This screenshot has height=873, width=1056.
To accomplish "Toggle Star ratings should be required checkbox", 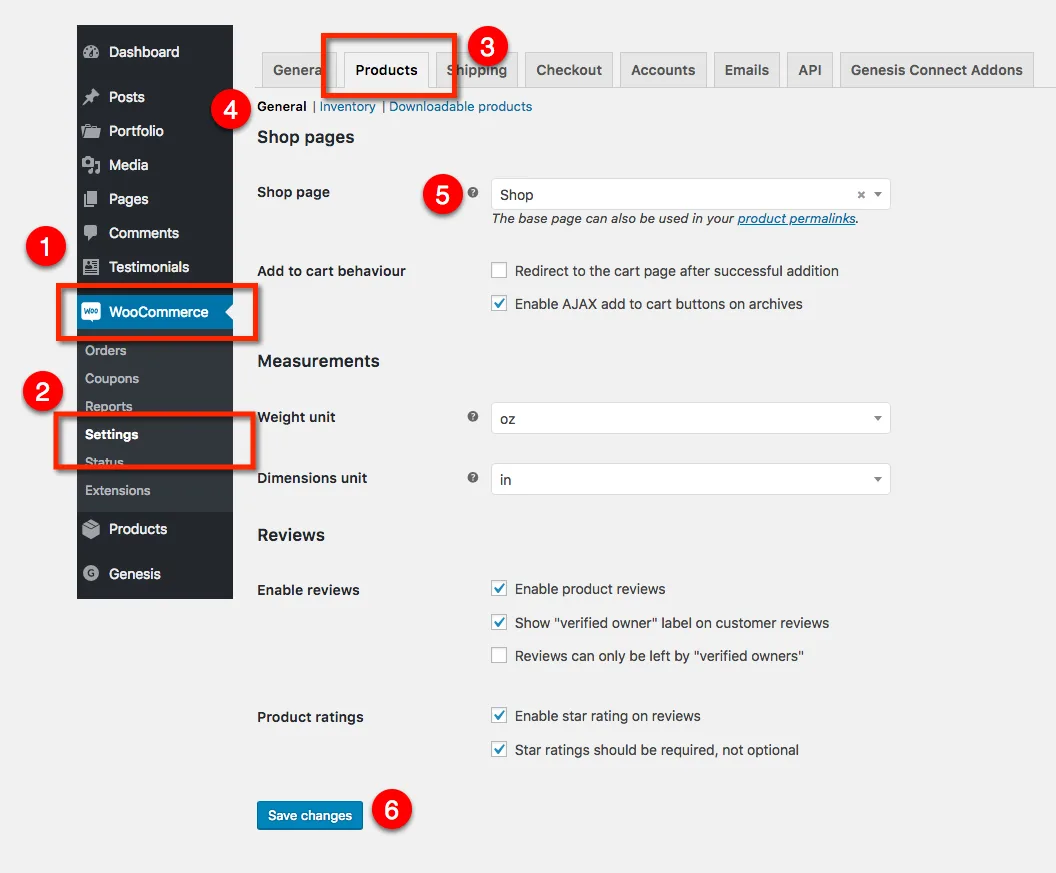I will (x=499, y=748).
